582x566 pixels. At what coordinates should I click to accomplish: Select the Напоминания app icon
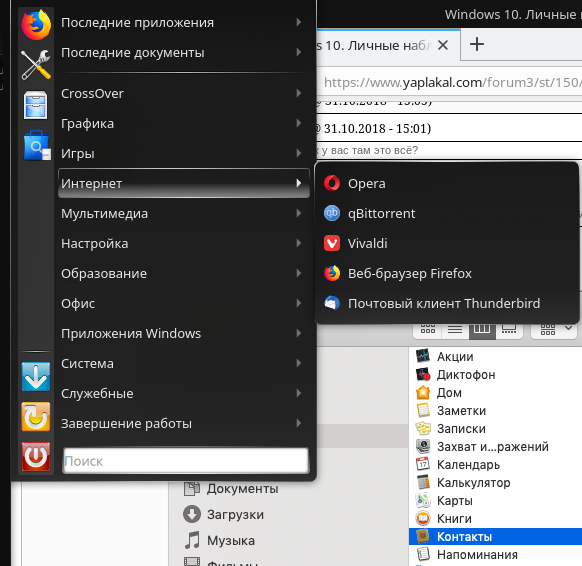point(423,554)
